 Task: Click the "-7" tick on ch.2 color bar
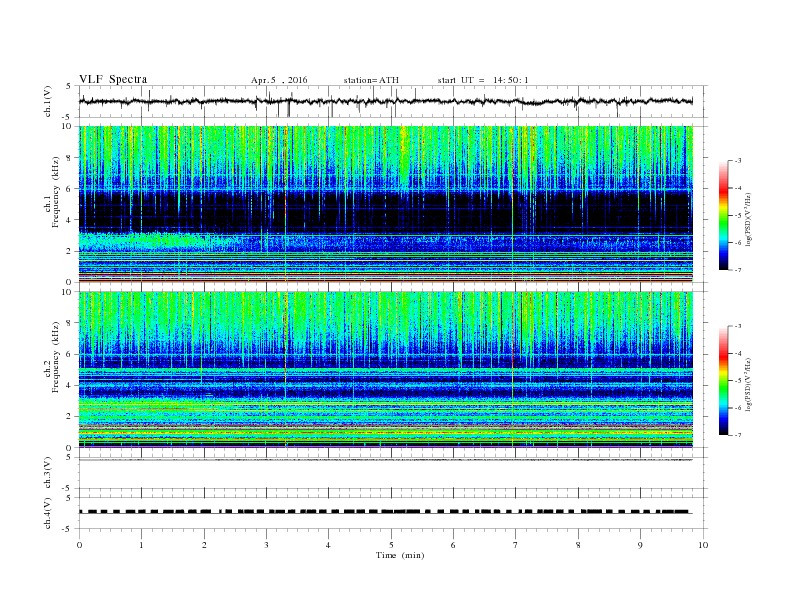pyautogui.click(x=737, y=435)
